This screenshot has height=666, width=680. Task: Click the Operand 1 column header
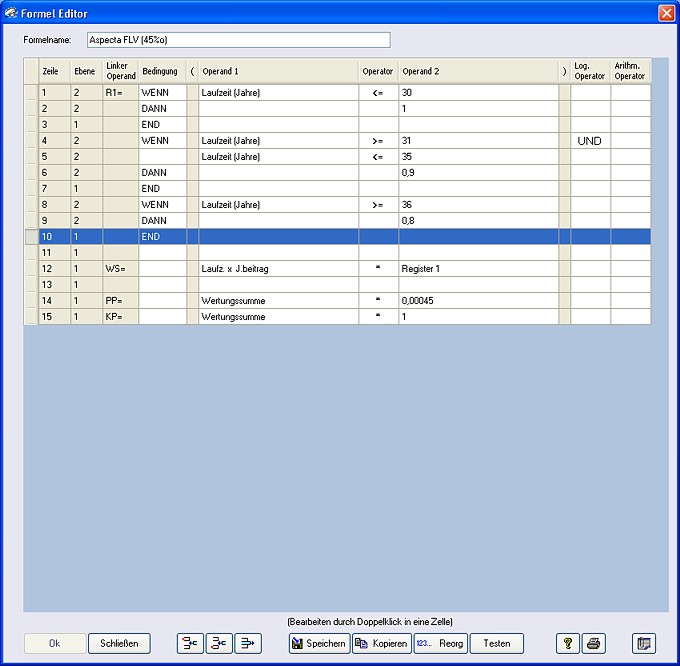(278, 72)
